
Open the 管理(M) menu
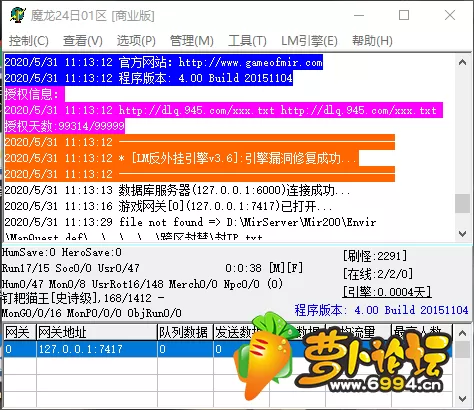(192, 41)
